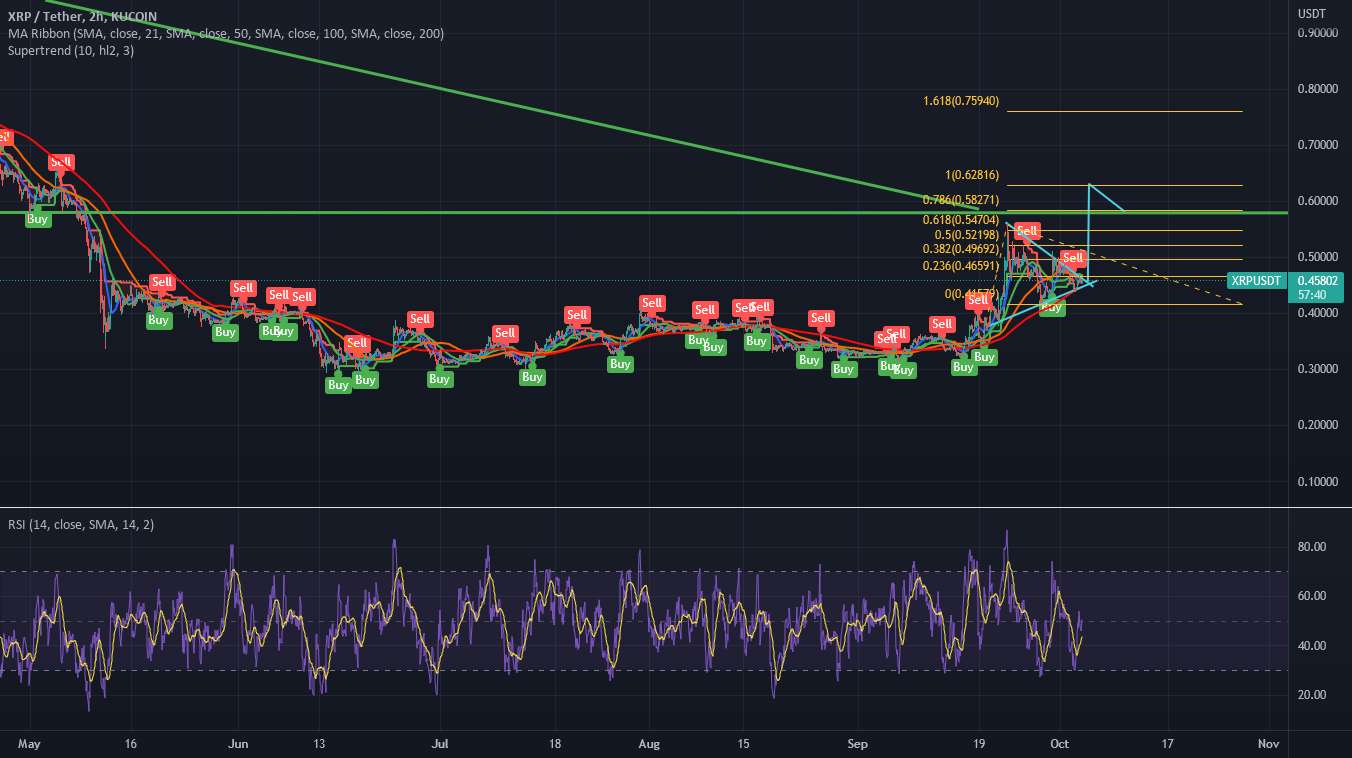Viewport: 1352px width, 758px height.
Task: Click the 0.40000 price axis label
Action: [x=1320, y=313]
